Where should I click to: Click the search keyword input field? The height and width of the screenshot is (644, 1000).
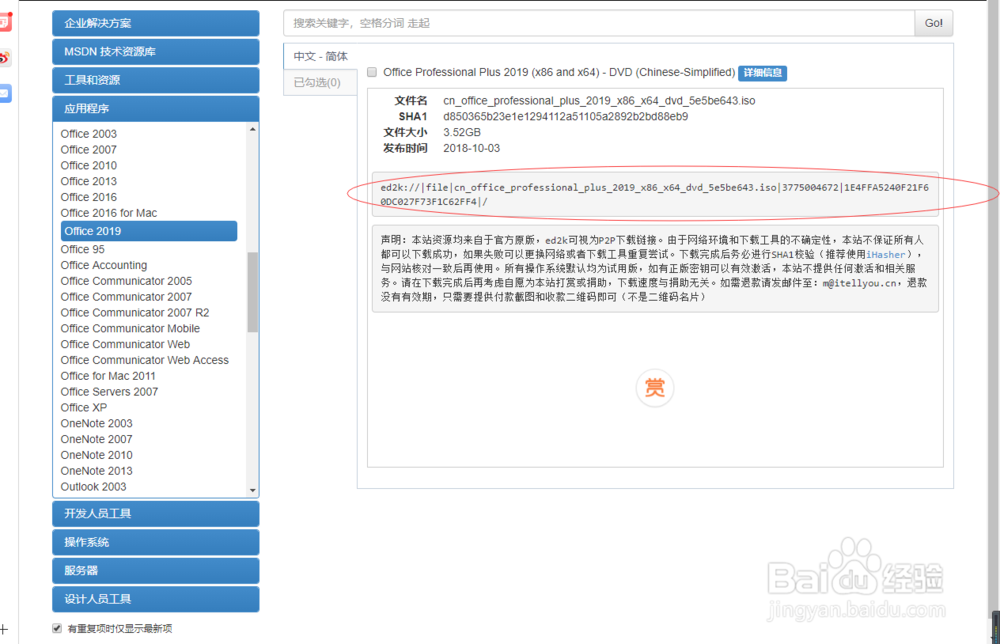tap(599, 23)
